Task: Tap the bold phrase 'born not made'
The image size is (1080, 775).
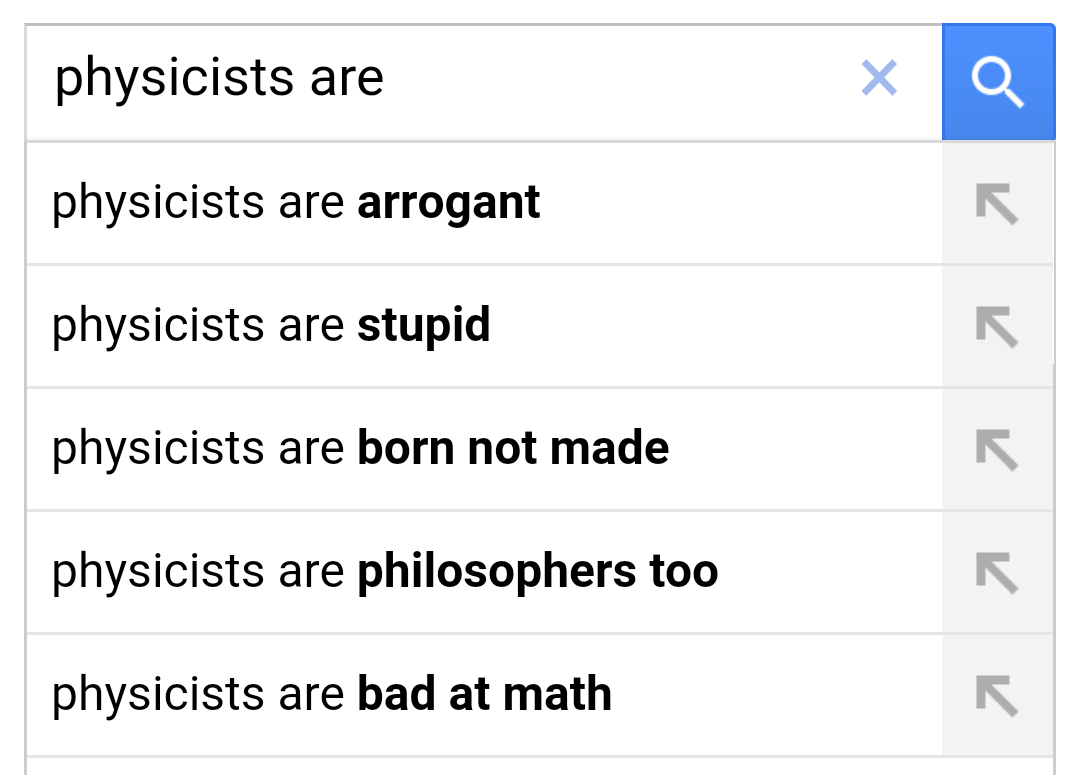Action: [x=513, y=450]
